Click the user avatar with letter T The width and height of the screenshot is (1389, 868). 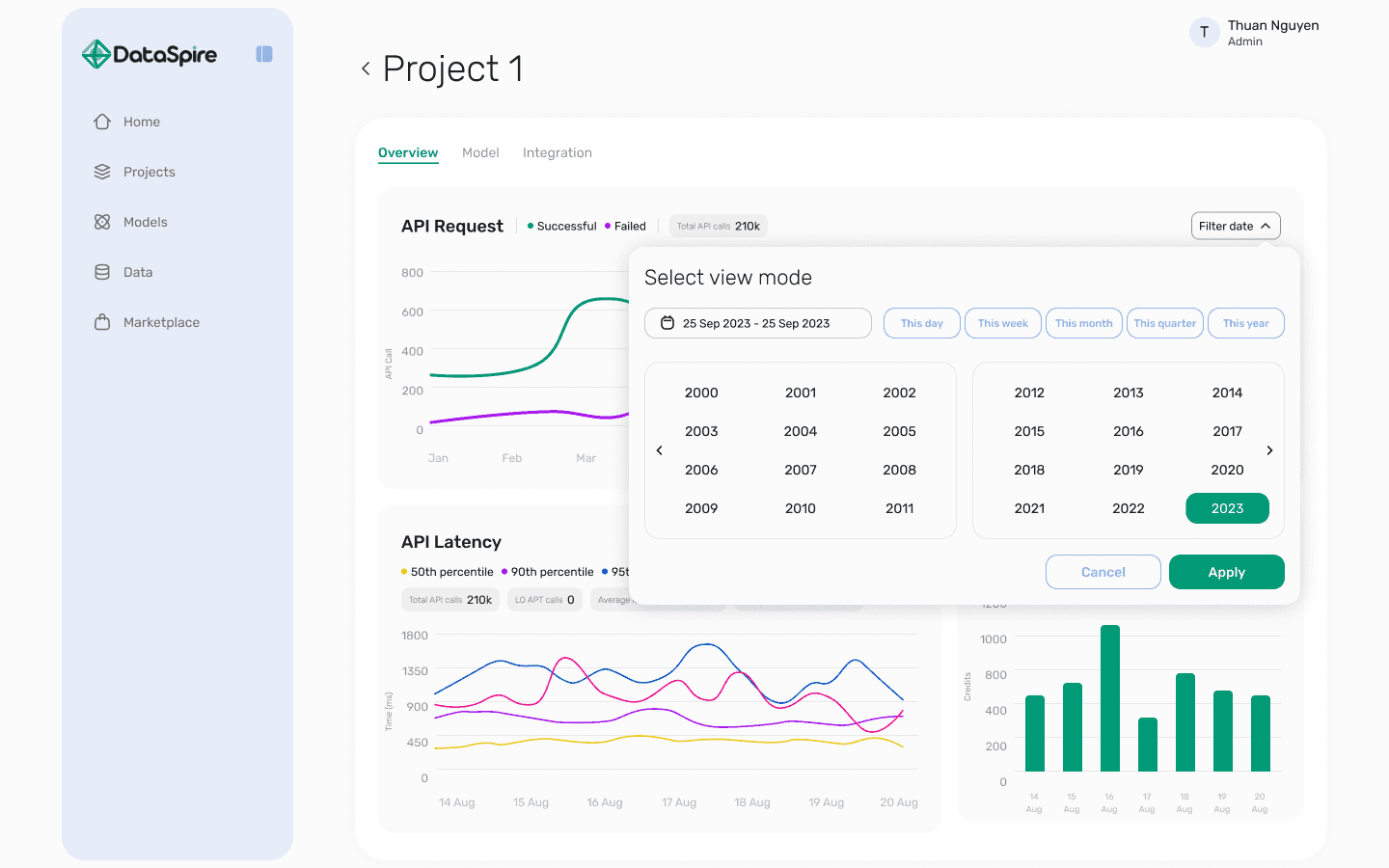pos(1204,32)
